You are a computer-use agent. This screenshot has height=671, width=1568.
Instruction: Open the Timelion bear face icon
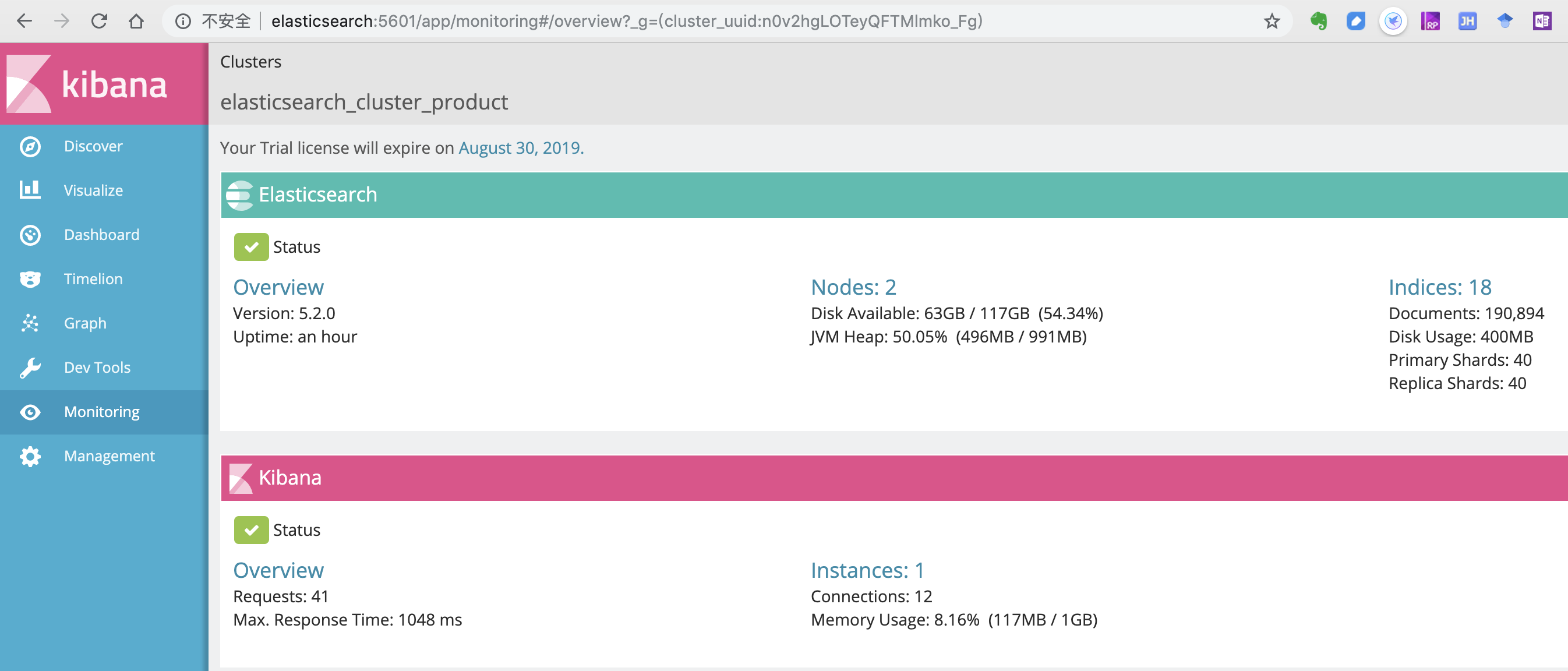(x=30, y=279)
